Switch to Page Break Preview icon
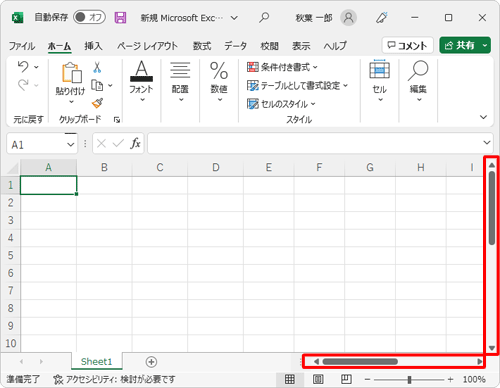 (x=346, y=379)
